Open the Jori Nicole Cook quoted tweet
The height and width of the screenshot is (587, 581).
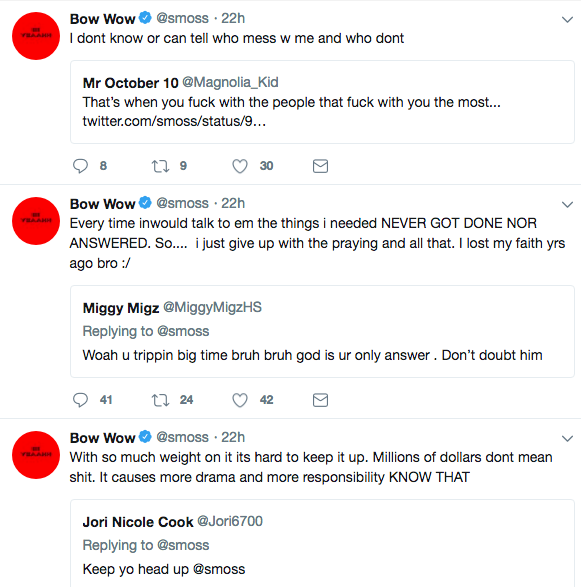[x=322, y=543]
